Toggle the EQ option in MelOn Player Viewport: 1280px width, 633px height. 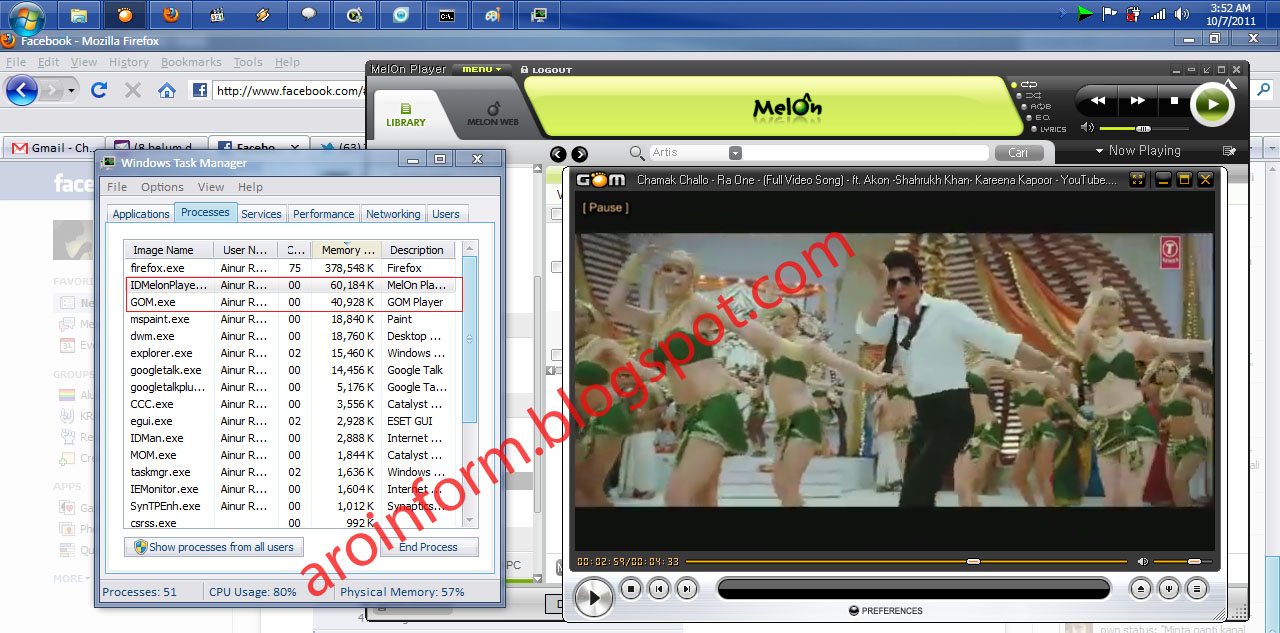(x=1037, y=117)
